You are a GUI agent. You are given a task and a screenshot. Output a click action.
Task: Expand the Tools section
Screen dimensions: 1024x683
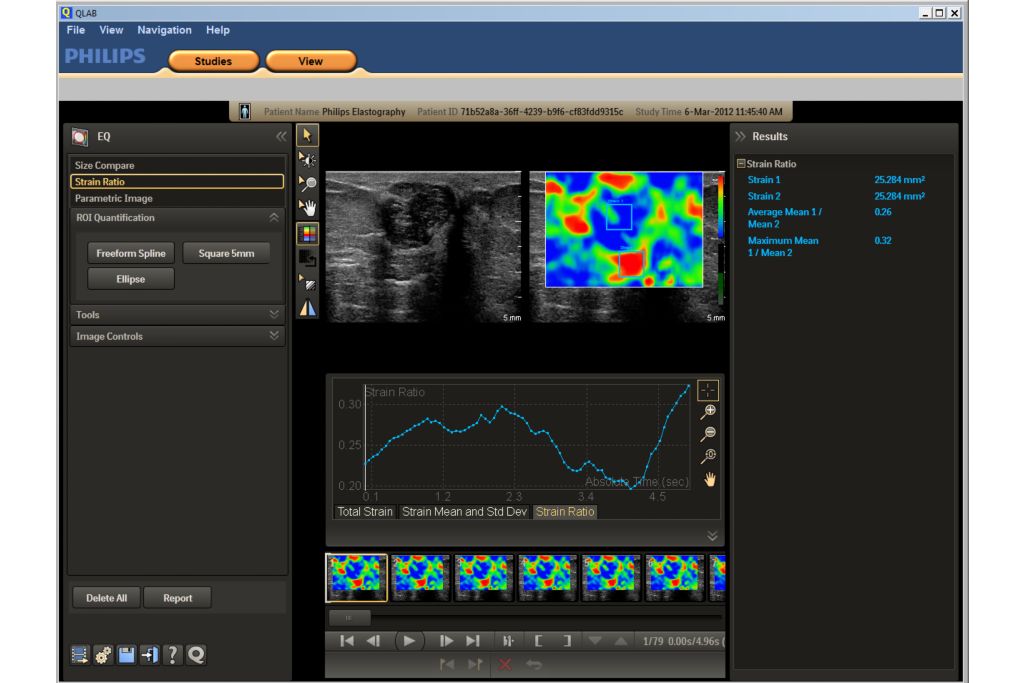(274, 314)
